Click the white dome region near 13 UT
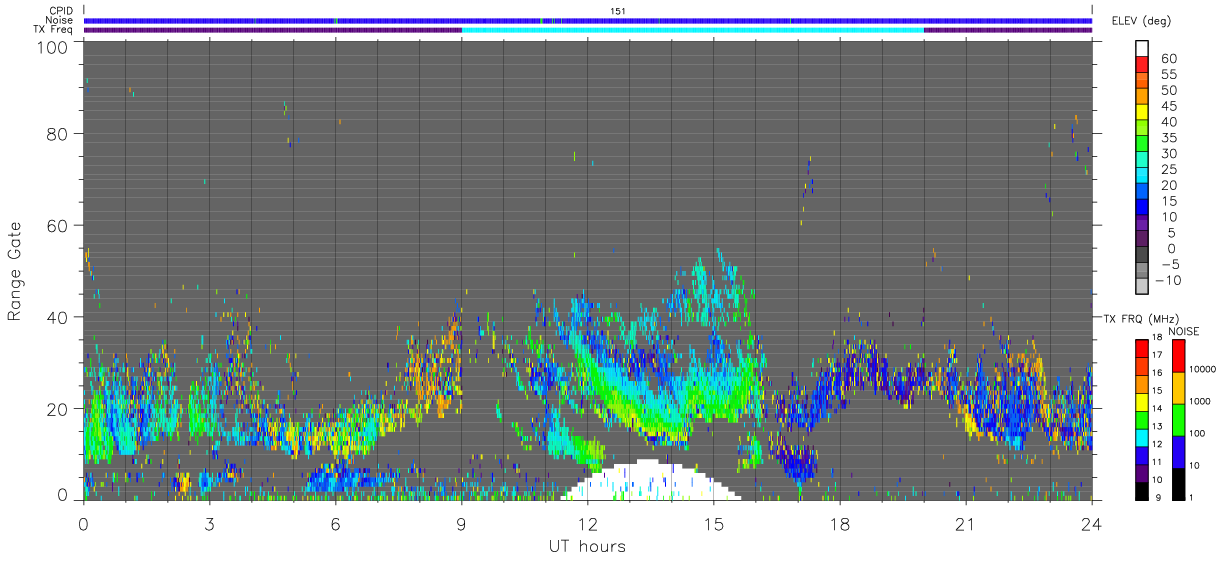This screenshot has height=567, width=1228. pyautogui.click(x=651, y=482)
